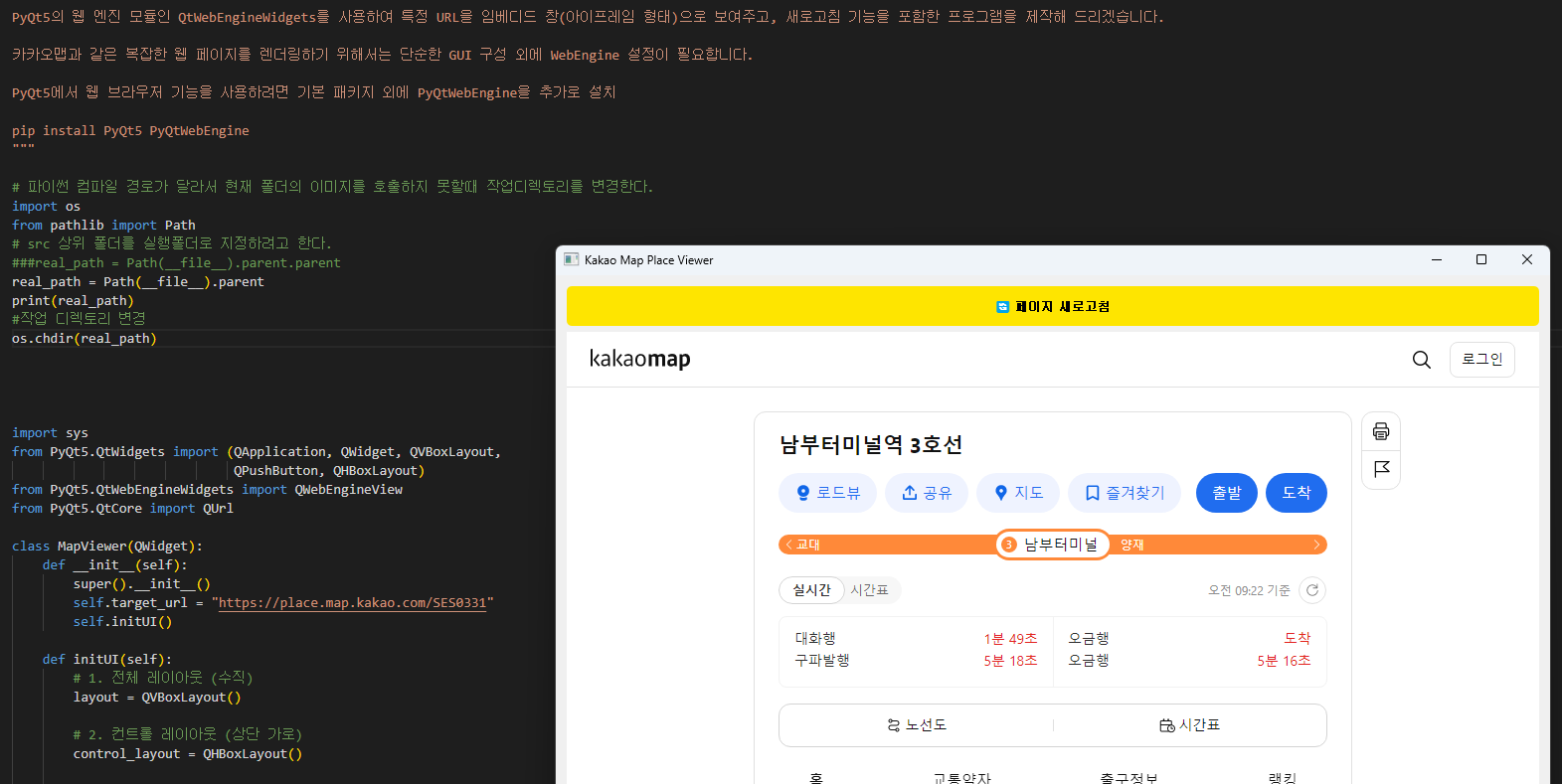Set station as 출발 departure point

(1226, 493)
